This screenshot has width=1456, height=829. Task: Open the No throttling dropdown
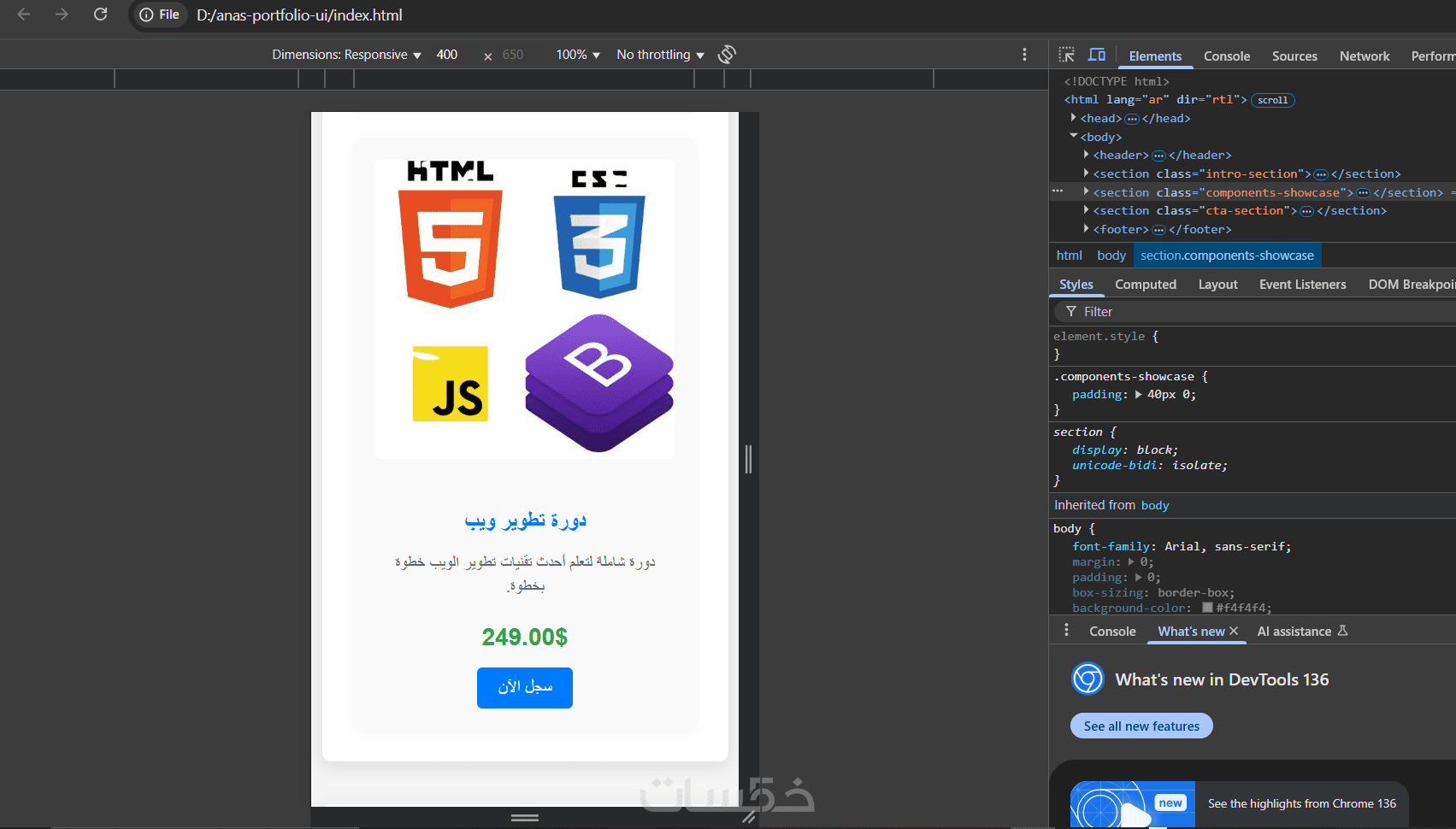pos(660,55)
